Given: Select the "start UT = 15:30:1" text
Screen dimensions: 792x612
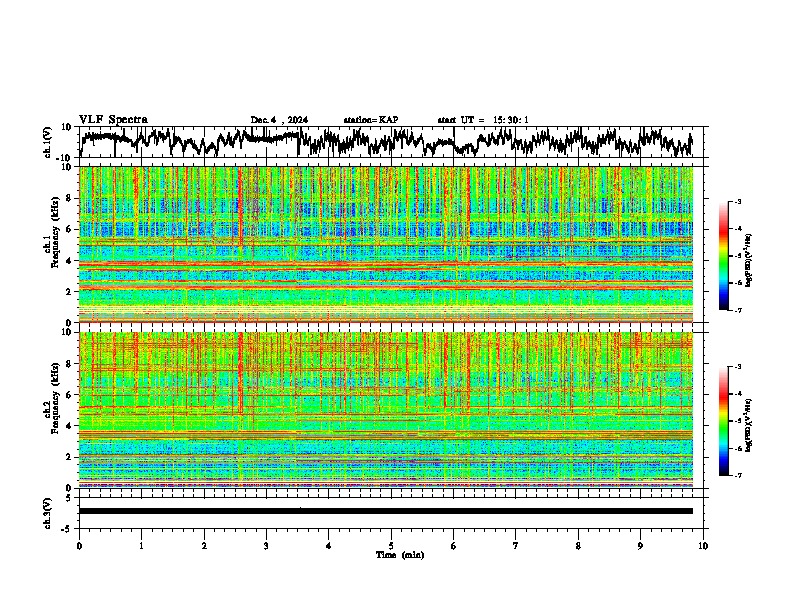Looking at the screenshot, I should click(483, 120).
